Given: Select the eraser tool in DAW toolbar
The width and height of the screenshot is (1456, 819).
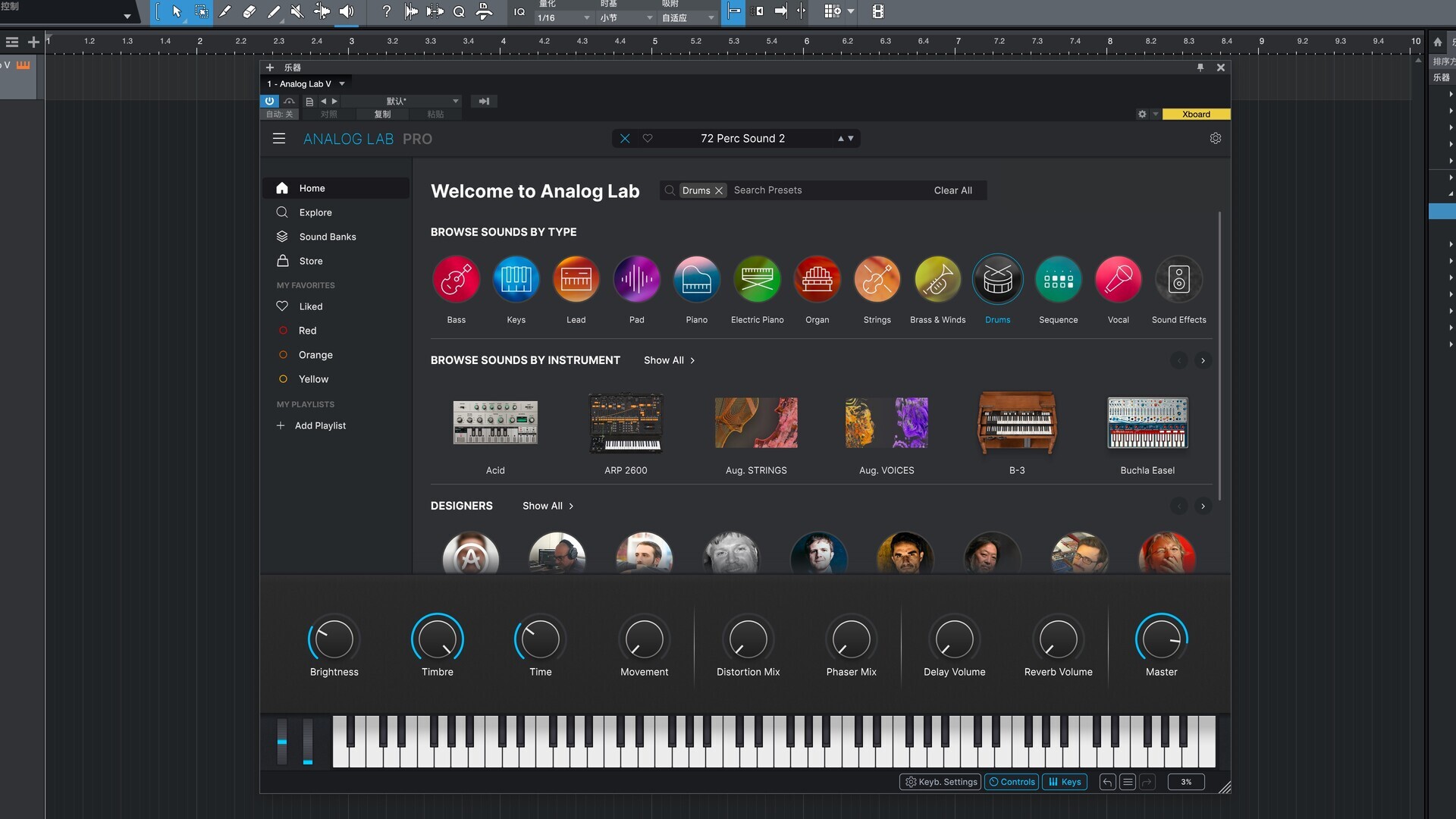Looking at the screenshot, I should [249, 11].
